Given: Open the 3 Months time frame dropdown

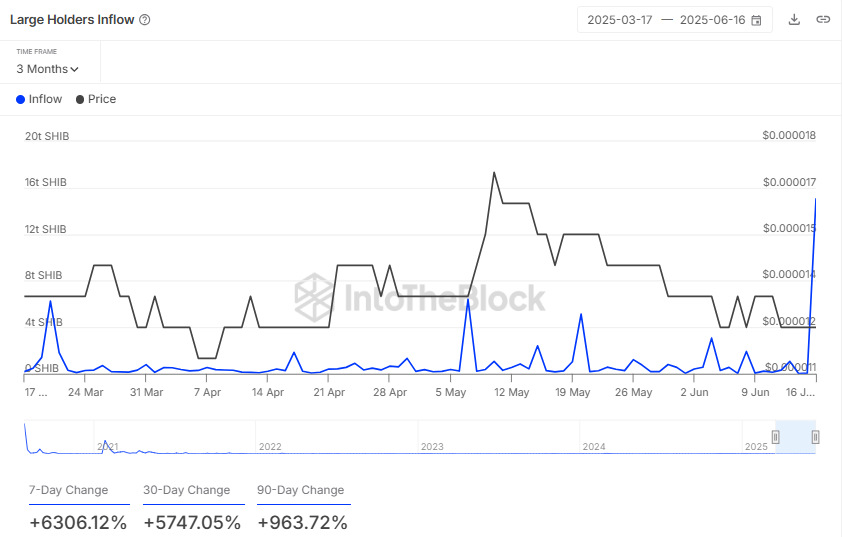Looking at the screenshot, I should [x=47, y=69].
